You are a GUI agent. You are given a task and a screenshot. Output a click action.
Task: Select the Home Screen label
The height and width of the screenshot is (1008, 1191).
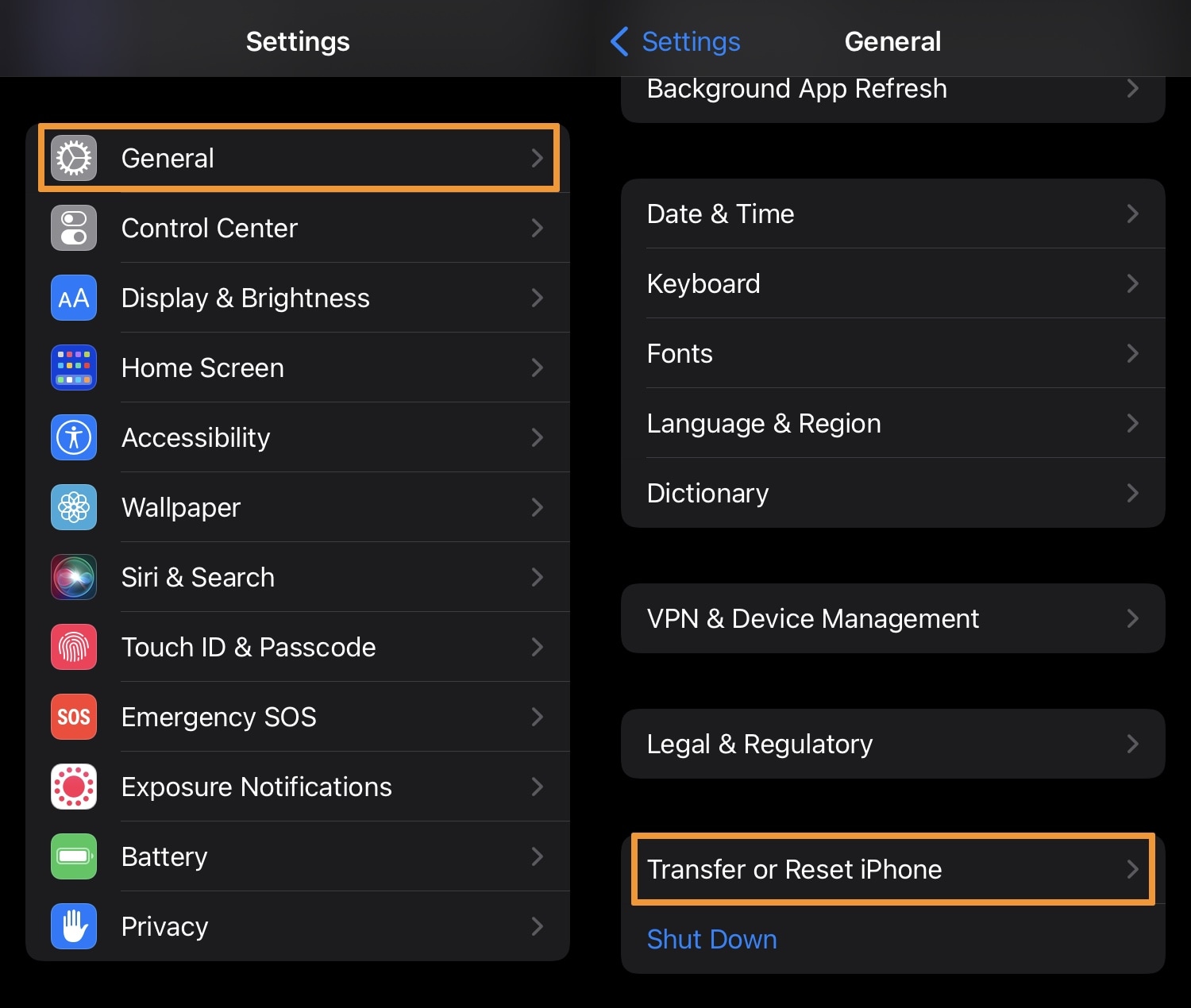(202, 367)
